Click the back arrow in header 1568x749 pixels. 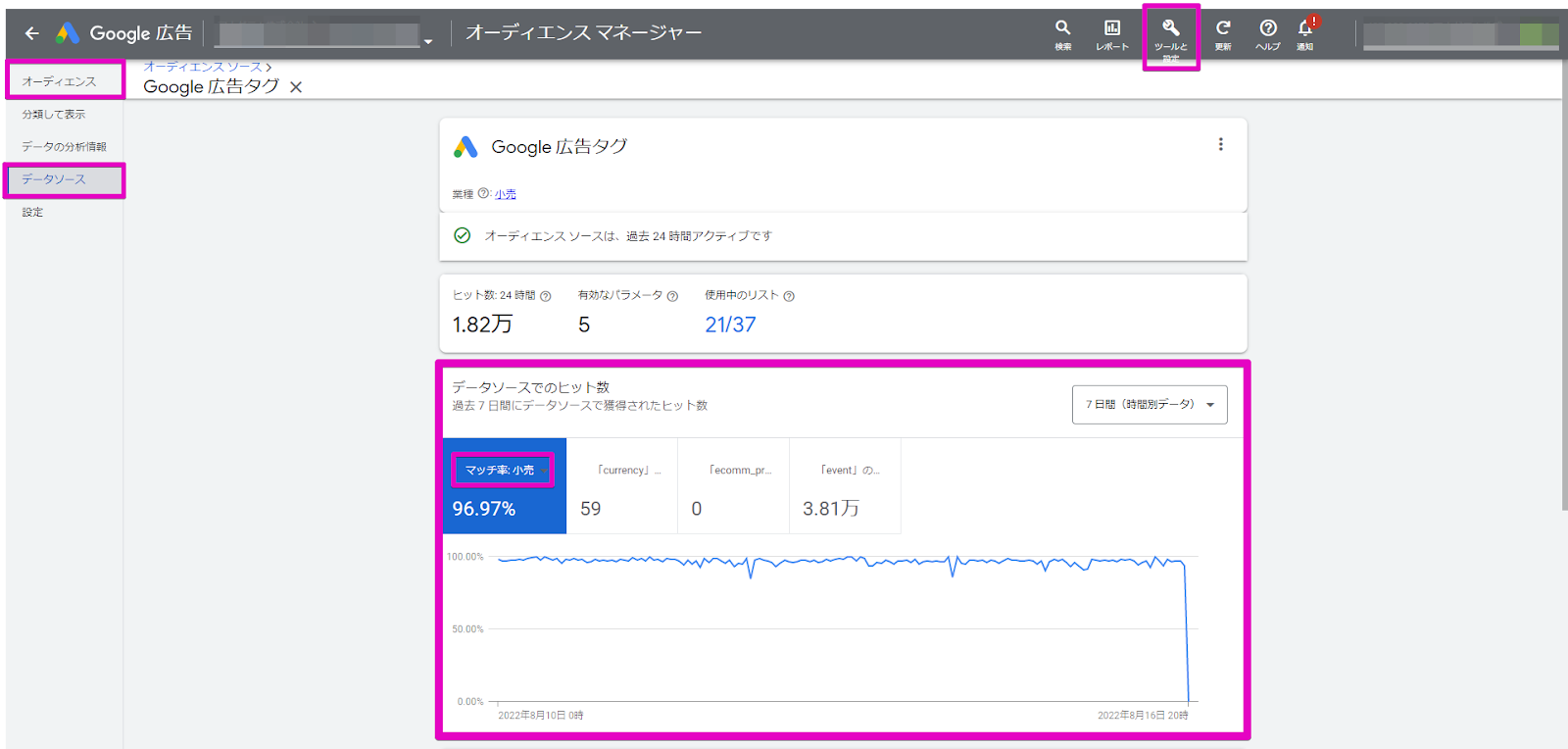(32, 33)
